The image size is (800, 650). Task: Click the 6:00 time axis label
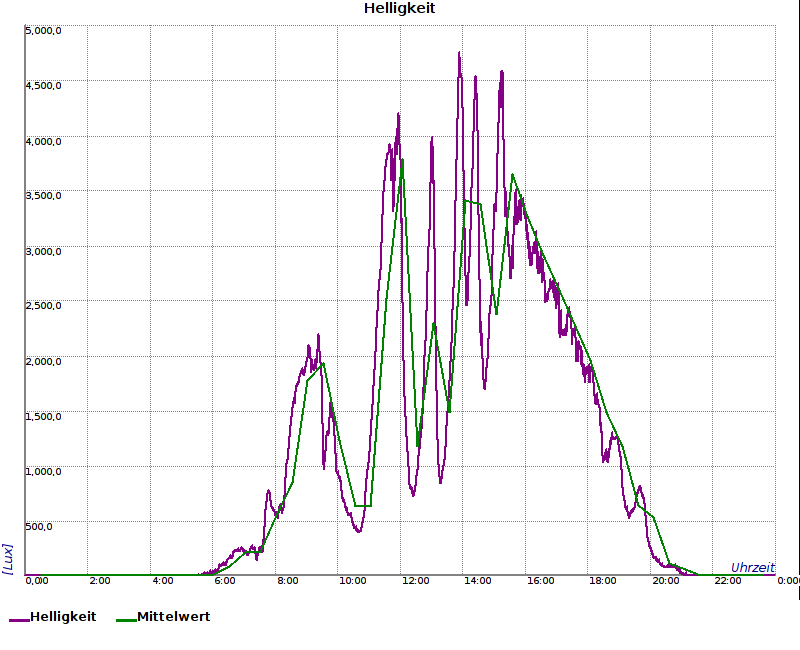(225, 581)
